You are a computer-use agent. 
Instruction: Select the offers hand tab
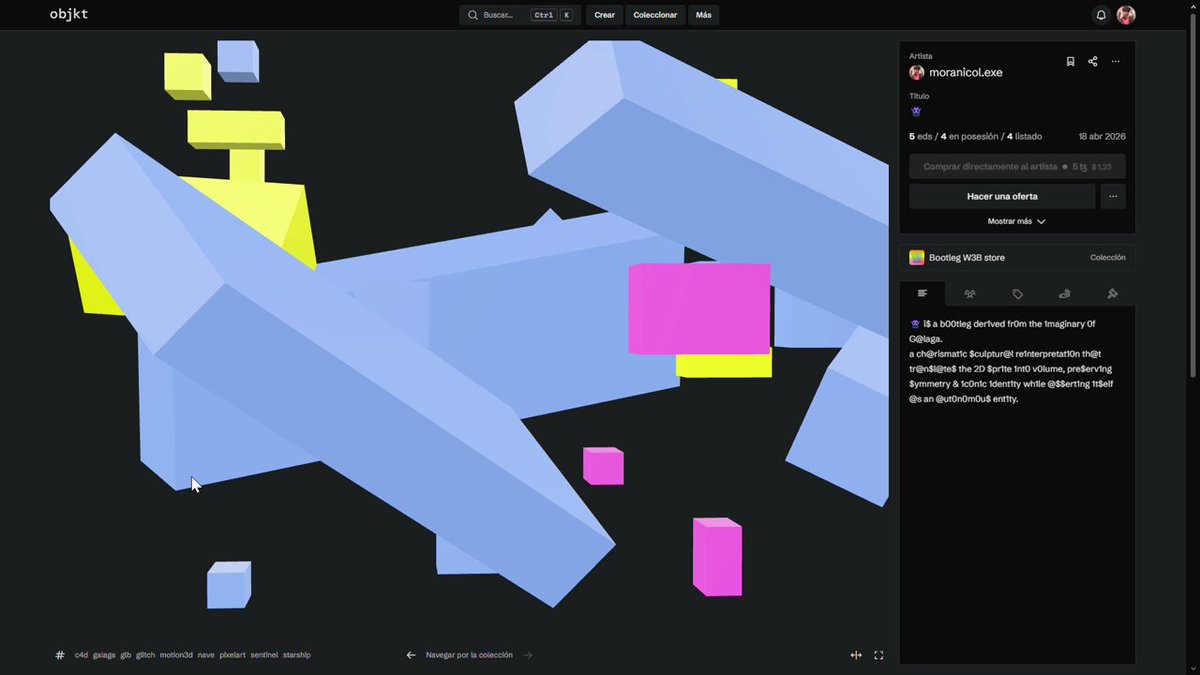(1065, 294)
